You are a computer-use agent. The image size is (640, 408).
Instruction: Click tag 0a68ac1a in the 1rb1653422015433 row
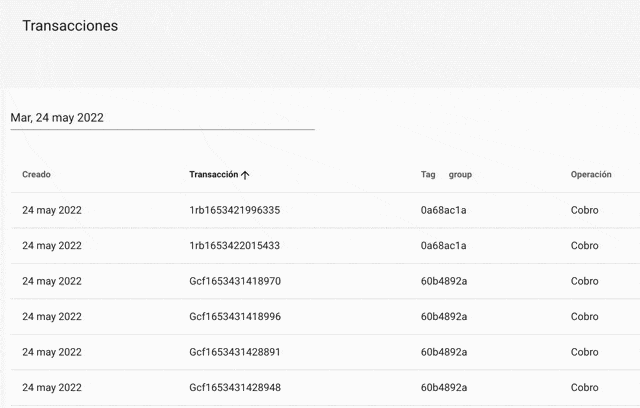click(x=443, y=246)
